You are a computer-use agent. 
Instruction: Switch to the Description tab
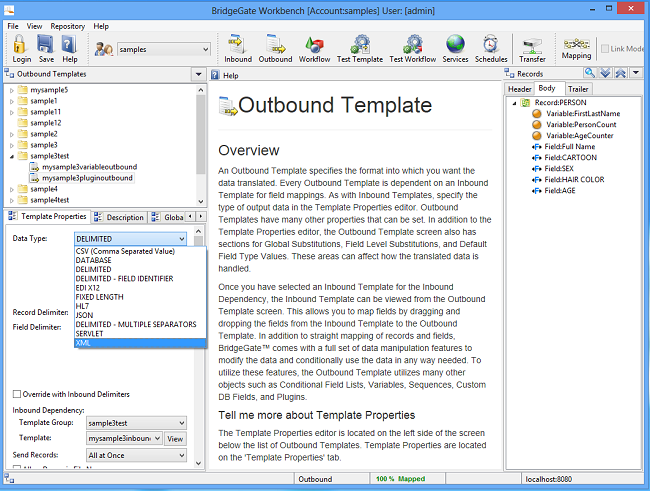coord(119,217)
